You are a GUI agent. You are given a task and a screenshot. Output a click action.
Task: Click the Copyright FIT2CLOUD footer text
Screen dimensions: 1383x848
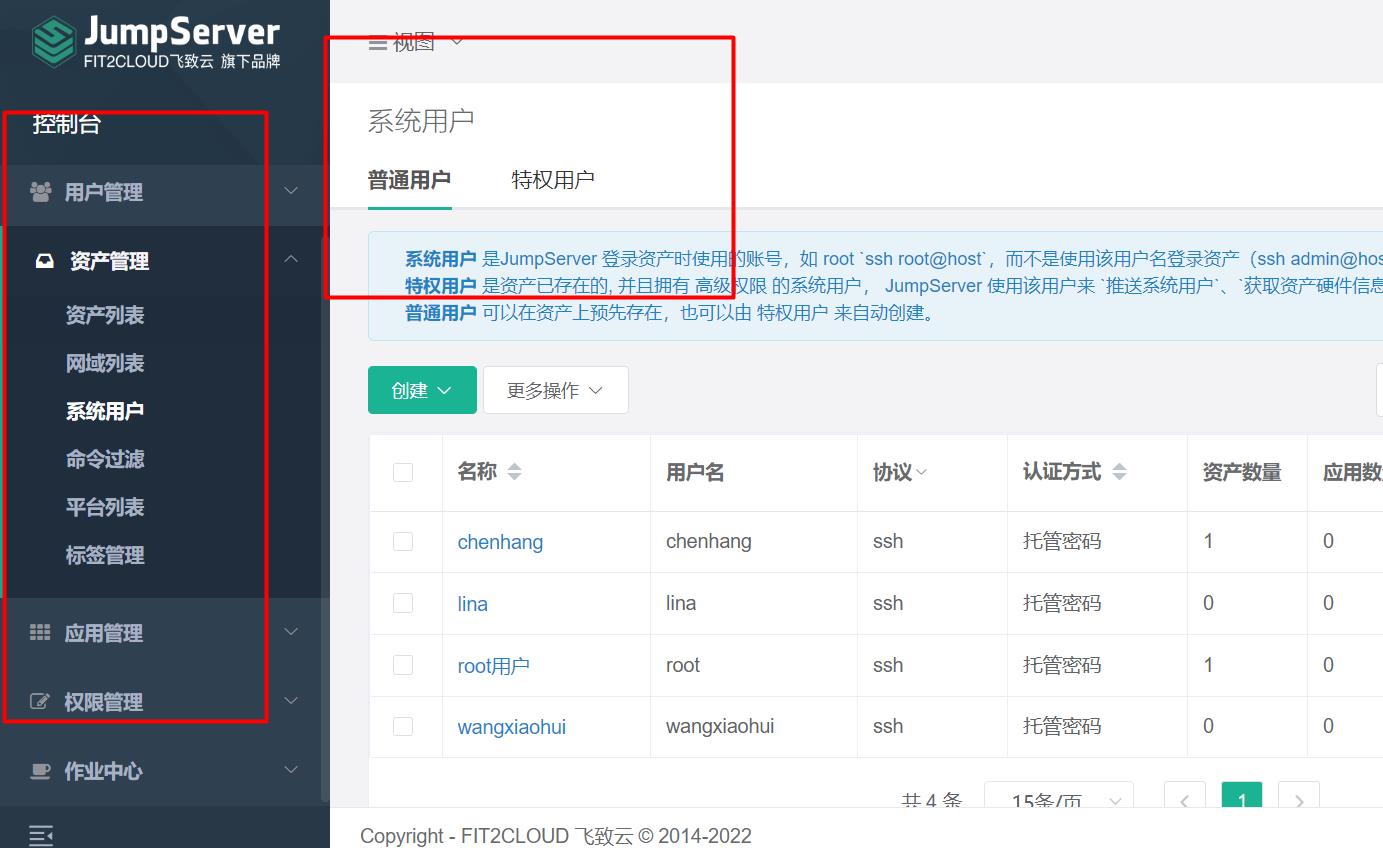pos(556,836)
